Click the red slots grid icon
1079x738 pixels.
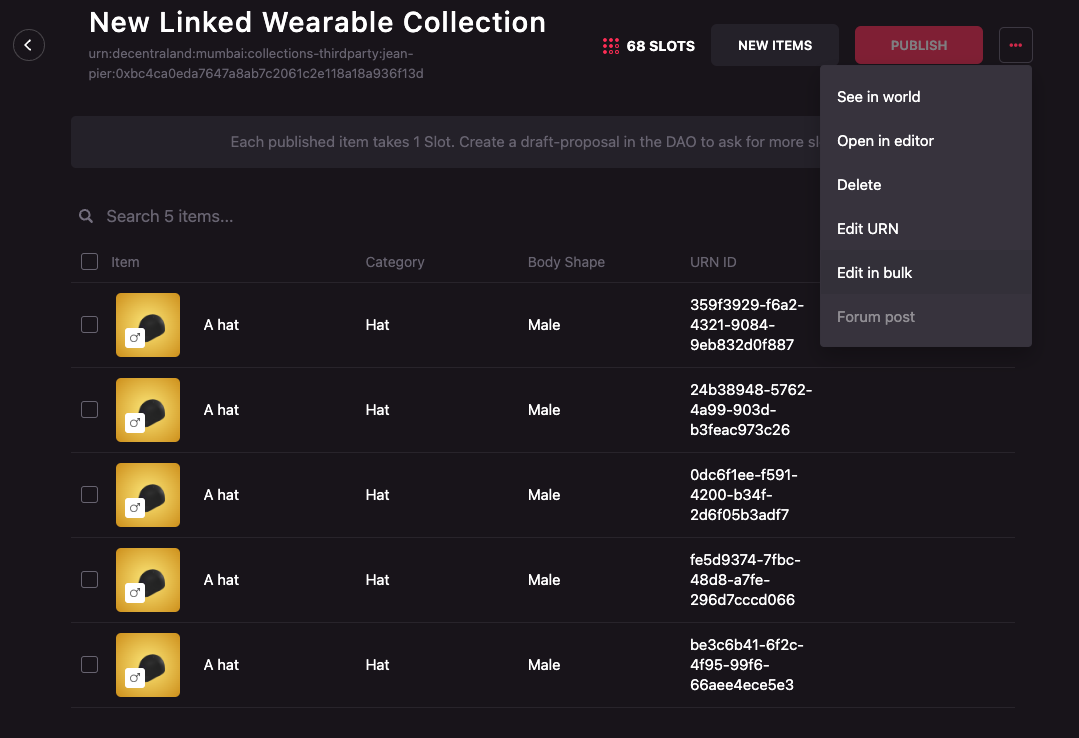point(610,46)
